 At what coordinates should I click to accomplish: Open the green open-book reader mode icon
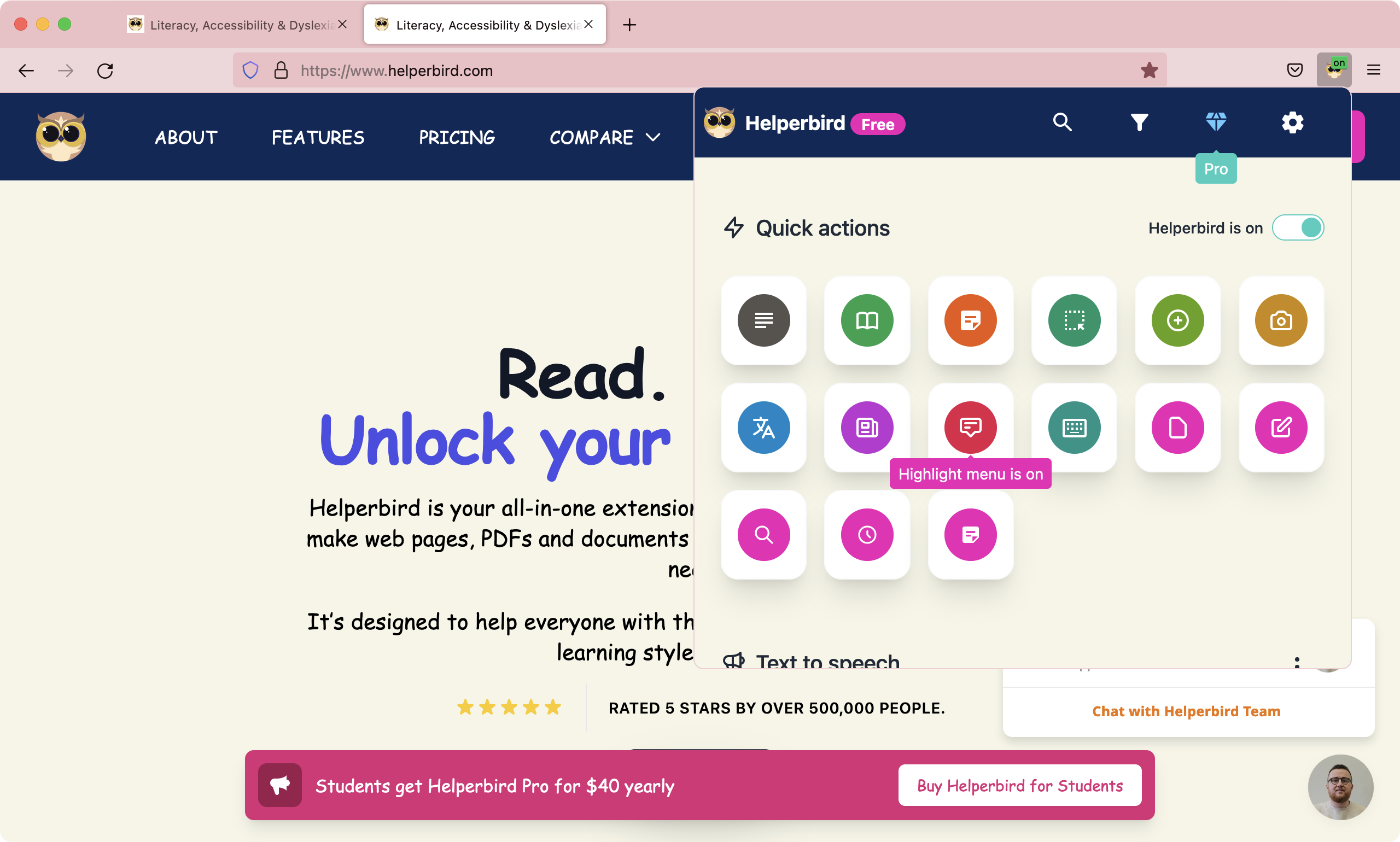click(867, 320)
